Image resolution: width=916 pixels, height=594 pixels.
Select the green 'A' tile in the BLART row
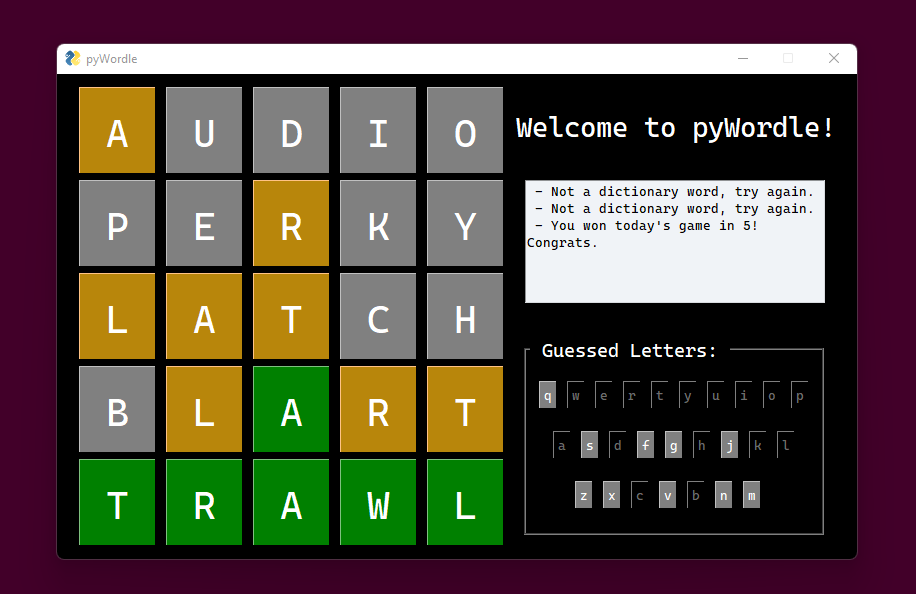[290, 409]
